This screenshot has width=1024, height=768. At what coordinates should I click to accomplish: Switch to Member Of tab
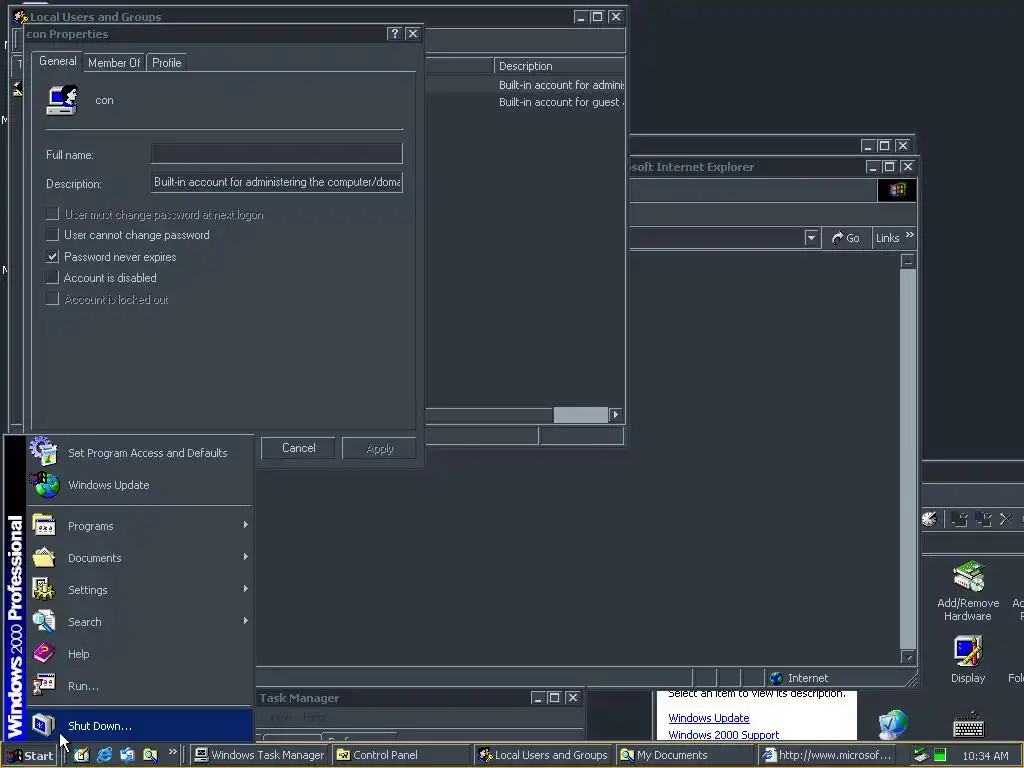(x=114, y=63)
